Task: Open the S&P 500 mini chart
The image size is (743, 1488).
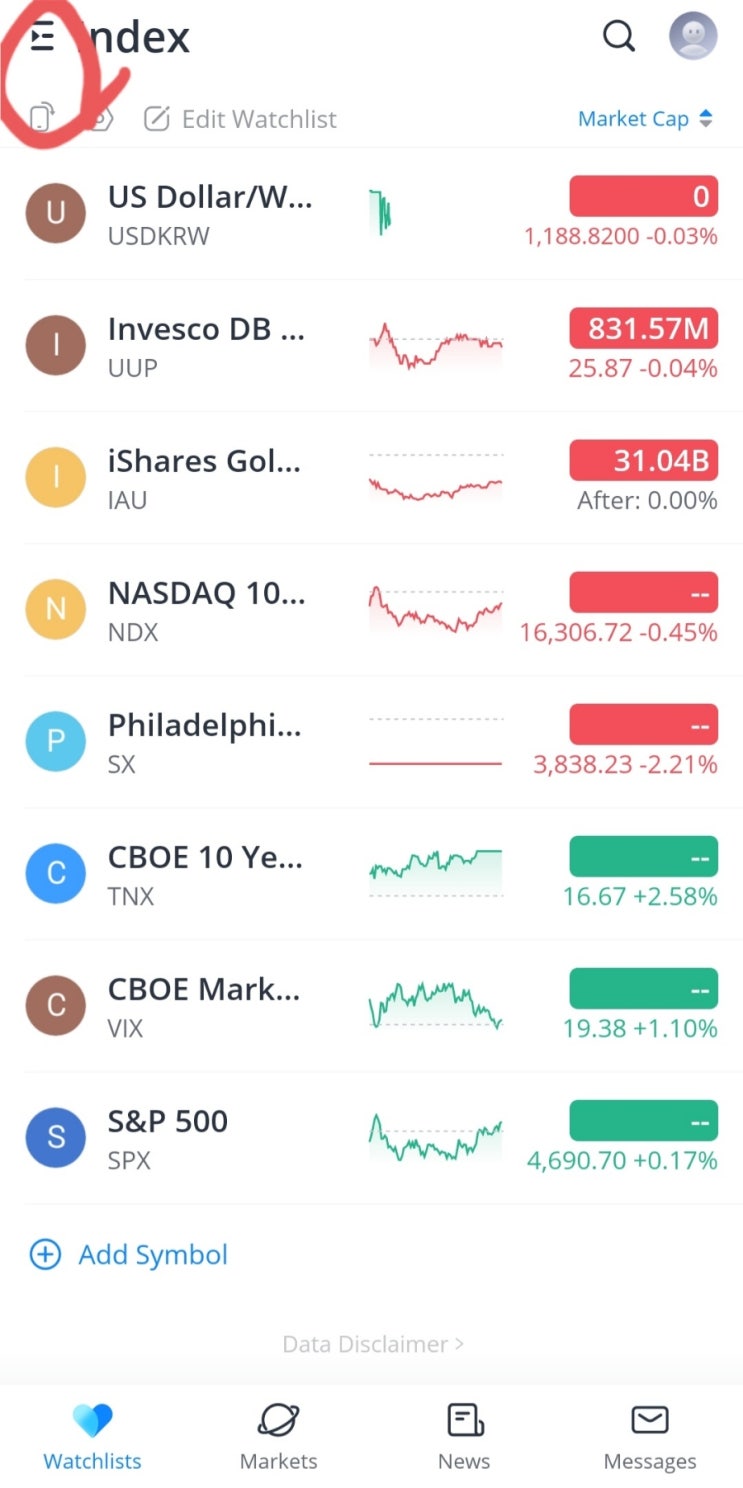Action: click(436, 1138)
